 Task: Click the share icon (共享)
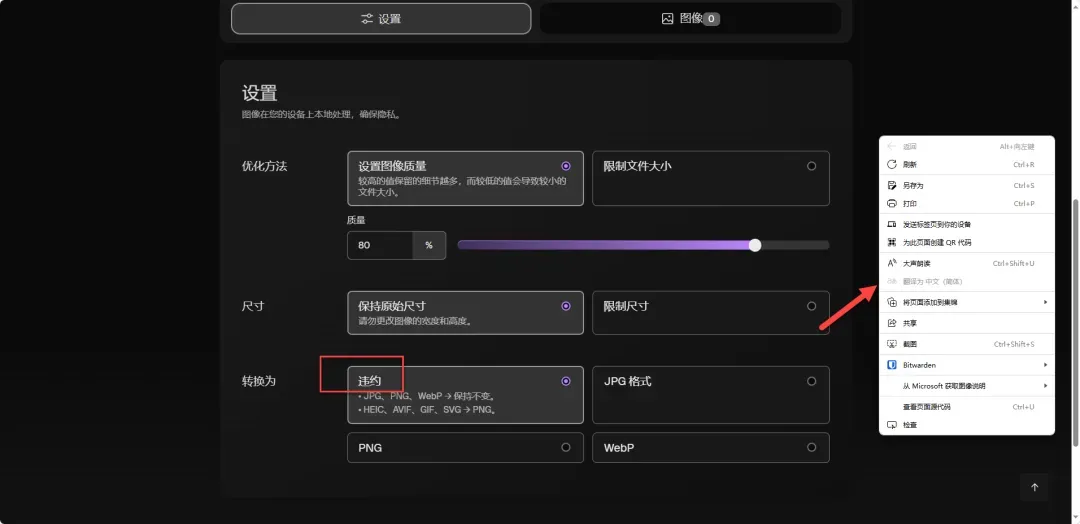891,323
